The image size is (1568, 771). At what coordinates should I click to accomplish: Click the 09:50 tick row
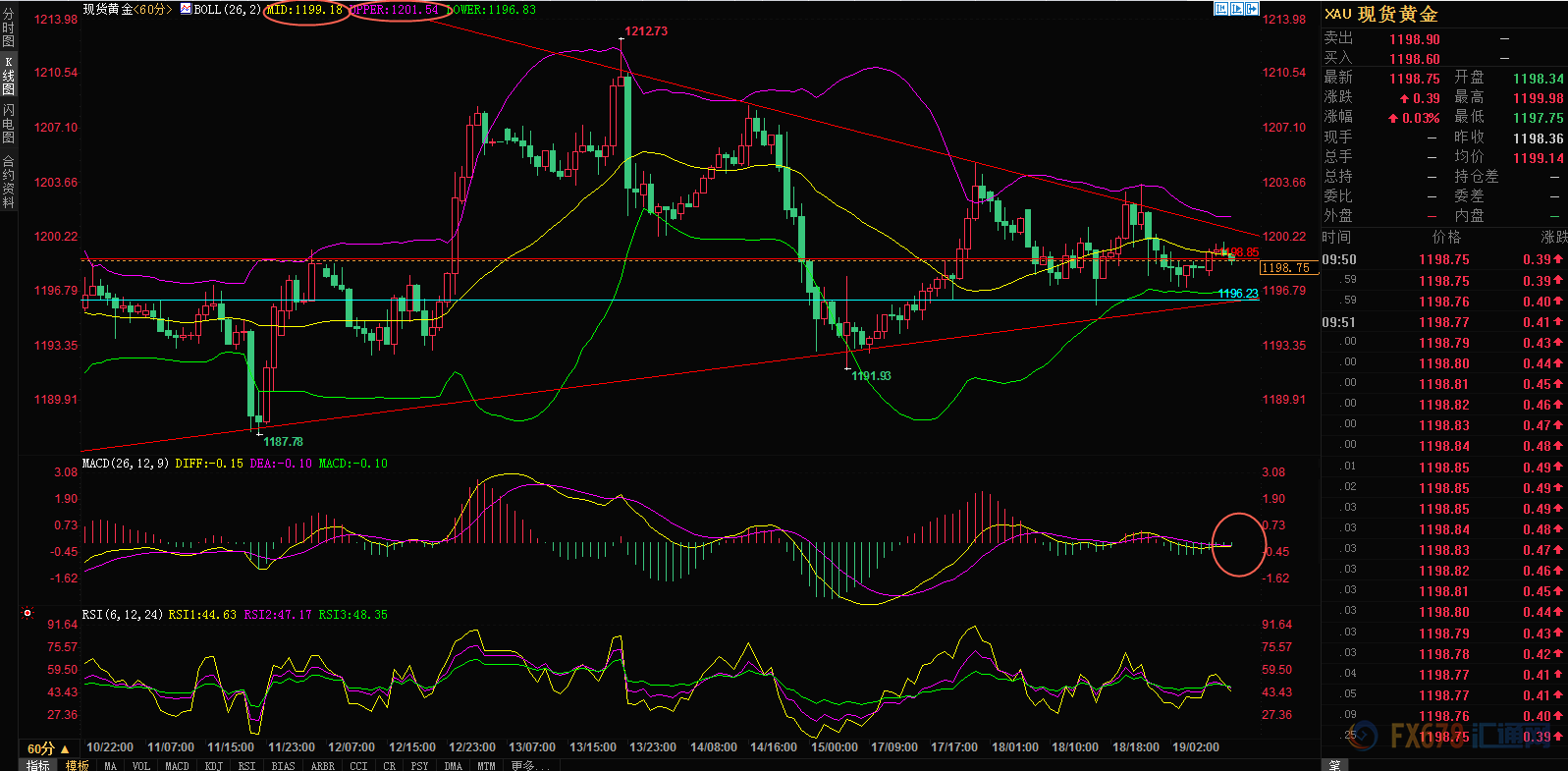tap(1443, 259)
